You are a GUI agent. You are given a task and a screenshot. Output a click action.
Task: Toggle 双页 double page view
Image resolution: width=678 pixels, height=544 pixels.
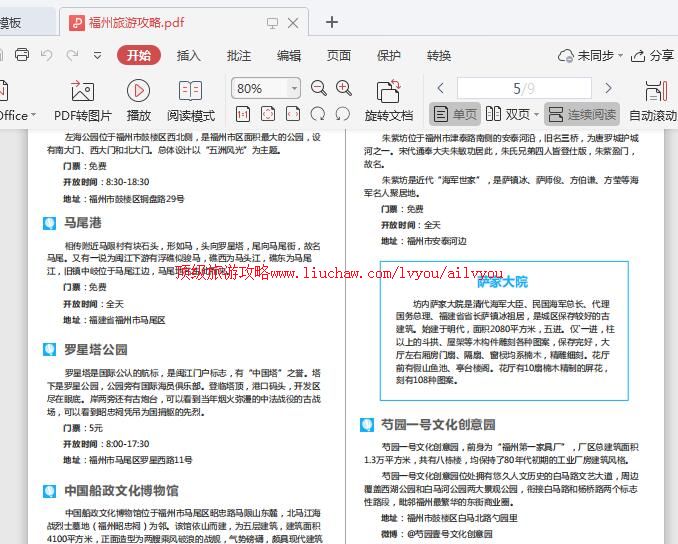[511, 115]
